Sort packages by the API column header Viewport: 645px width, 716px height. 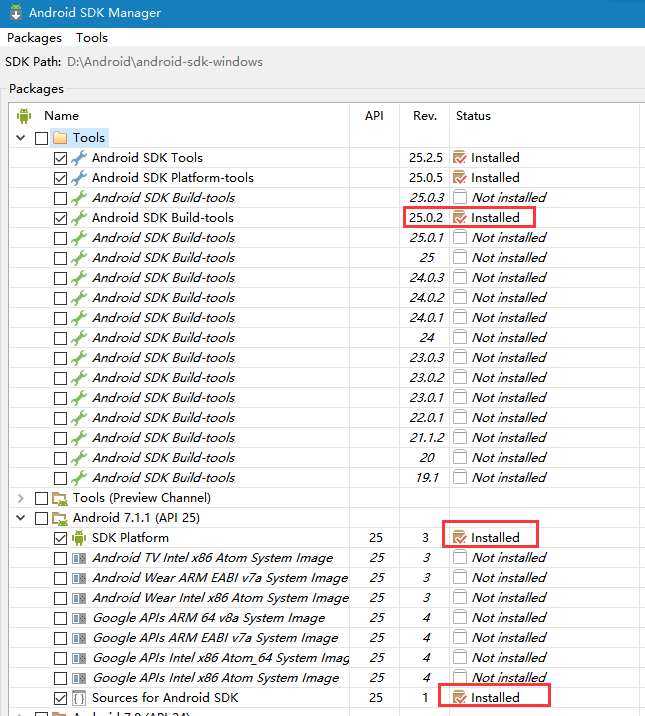tap(374, 115)
